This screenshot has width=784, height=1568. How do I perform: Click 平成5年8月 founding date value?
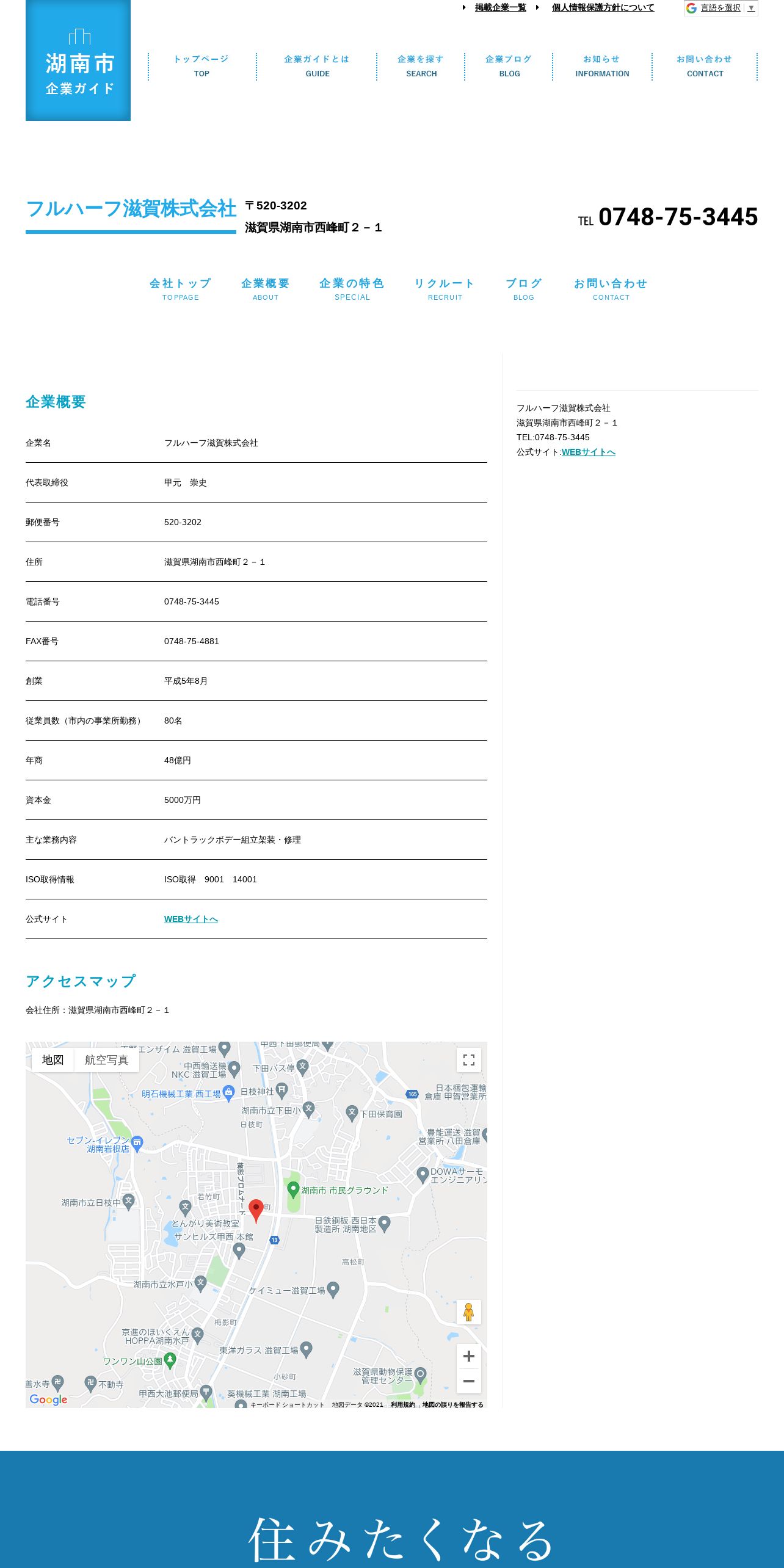pos(186,681)
